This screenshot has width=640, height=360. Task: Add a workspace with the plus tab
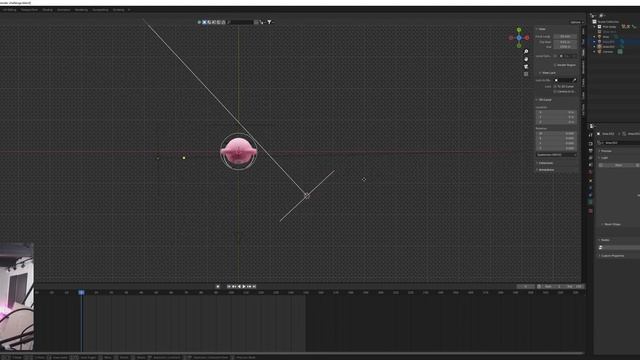point(129,9)
